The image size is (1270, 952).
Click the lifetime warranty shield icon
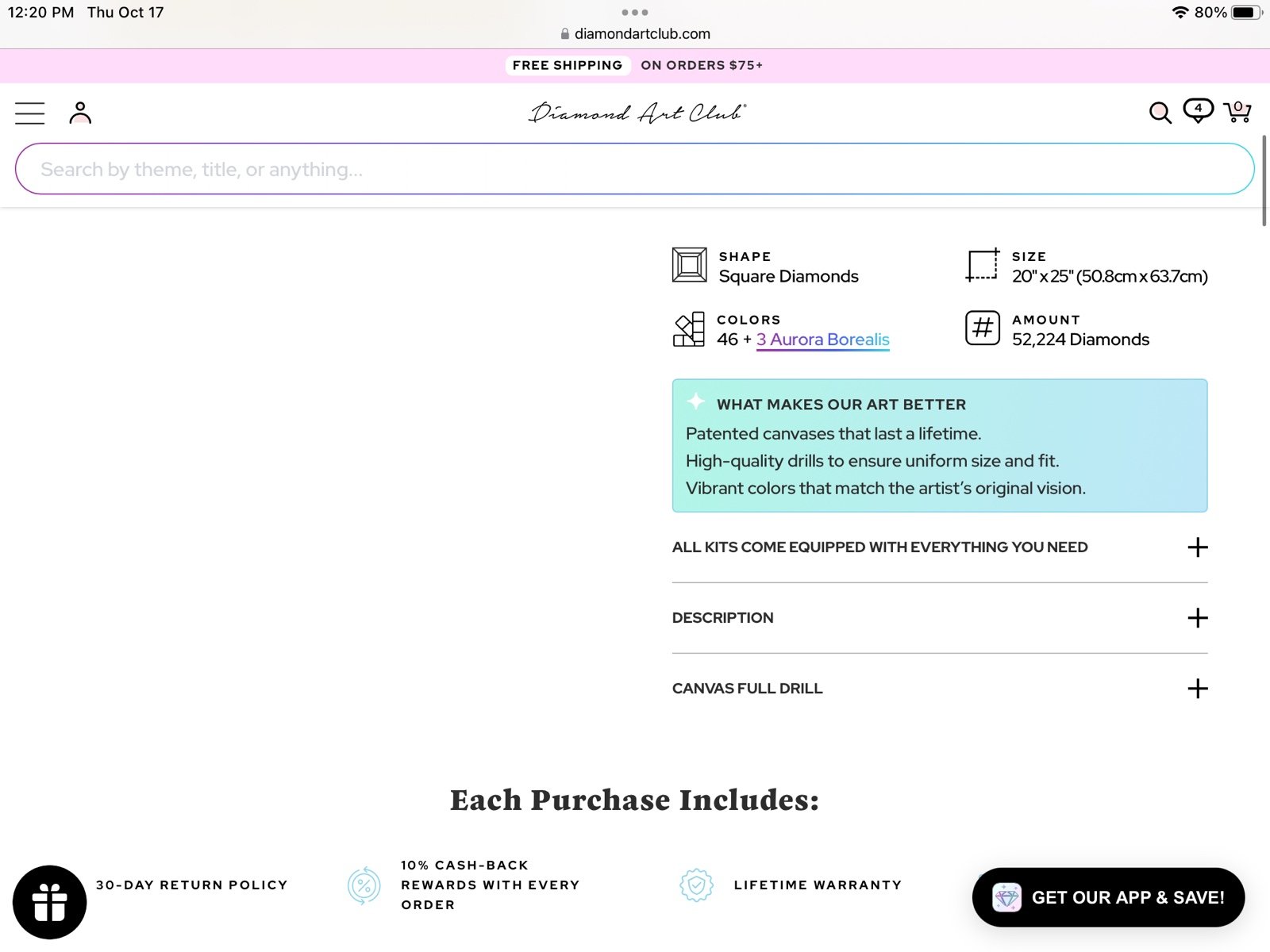tap(696, 885)
